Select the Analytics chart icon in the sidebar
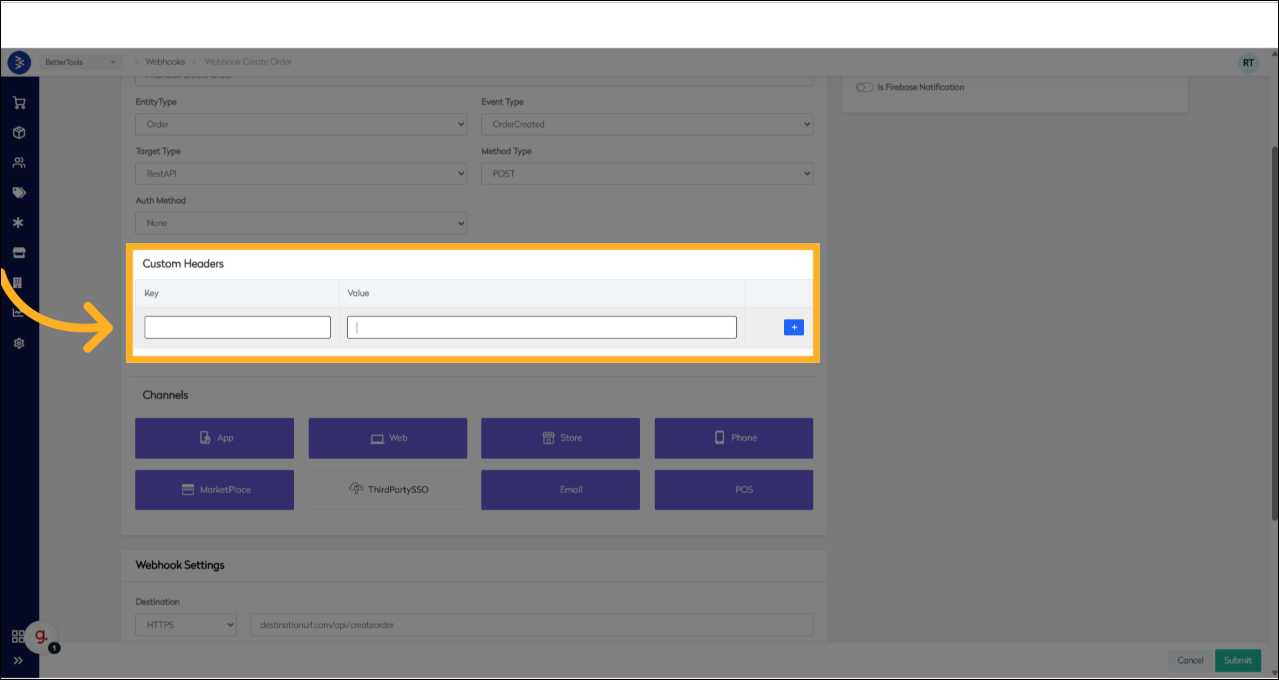 pos(18,312)
